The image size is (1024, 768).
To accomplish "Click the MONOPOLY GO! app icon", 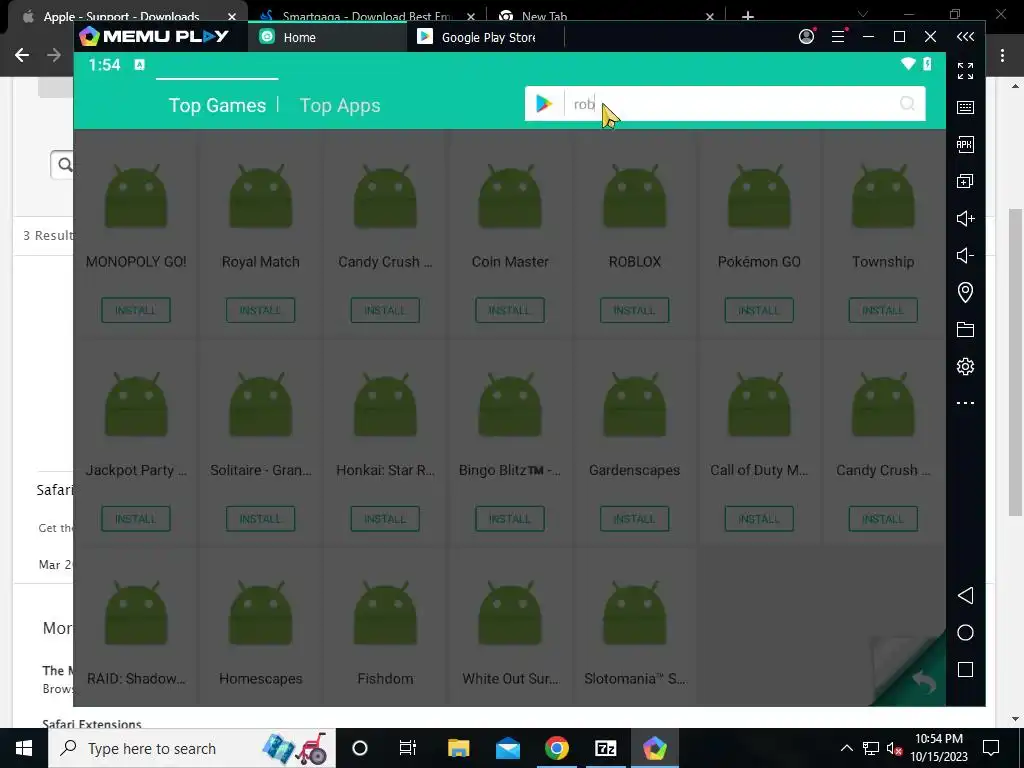I will tap(136, 197).
